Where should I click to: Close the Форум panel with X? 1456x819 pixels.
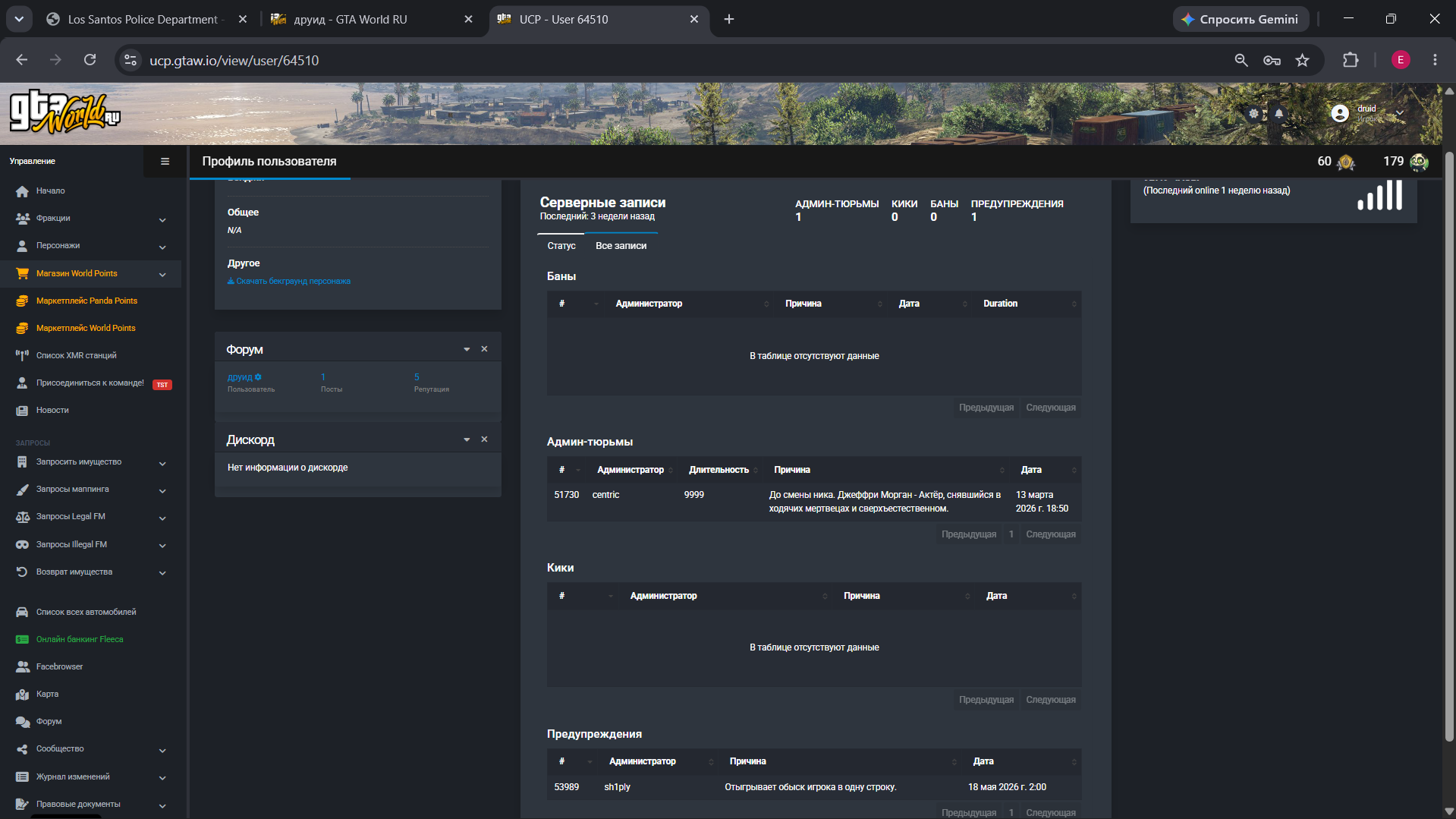[484, 349]
